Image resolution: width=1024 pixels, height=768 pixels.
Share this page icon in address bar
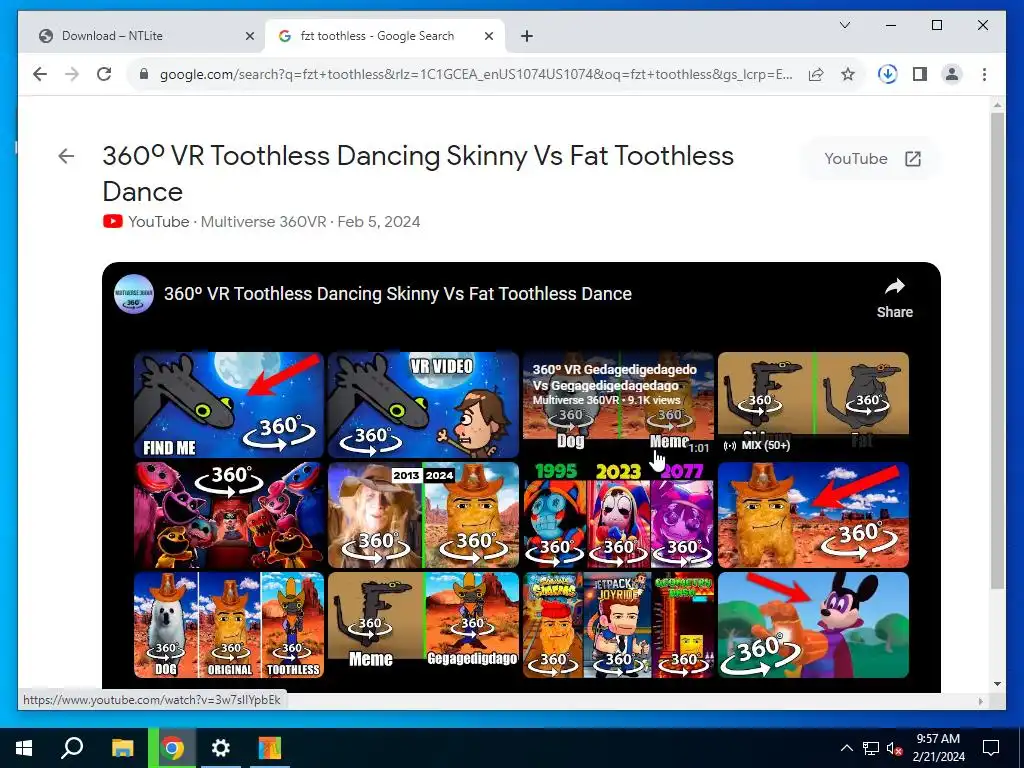coord(816,74)
